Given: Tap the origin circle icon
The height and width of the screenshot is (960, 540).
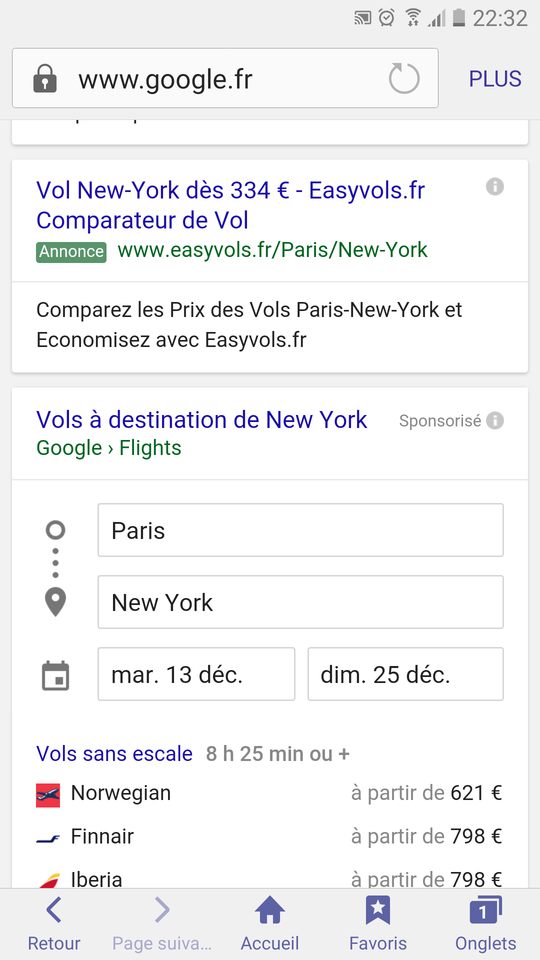Looking at the screenshot, I should 55,530.
